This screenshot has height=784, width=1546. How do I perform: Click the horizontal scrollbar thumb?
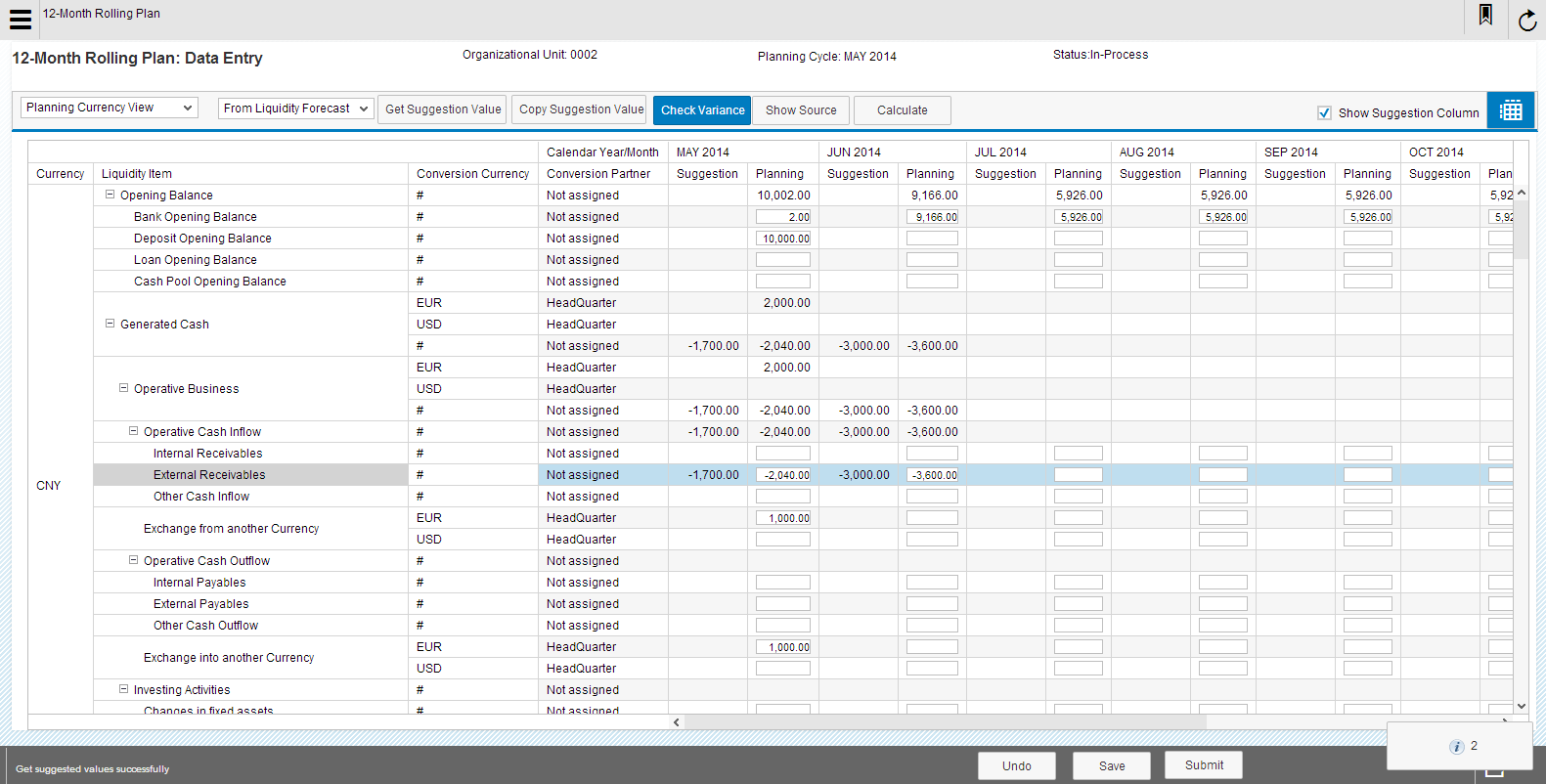(x=945, y=721)
